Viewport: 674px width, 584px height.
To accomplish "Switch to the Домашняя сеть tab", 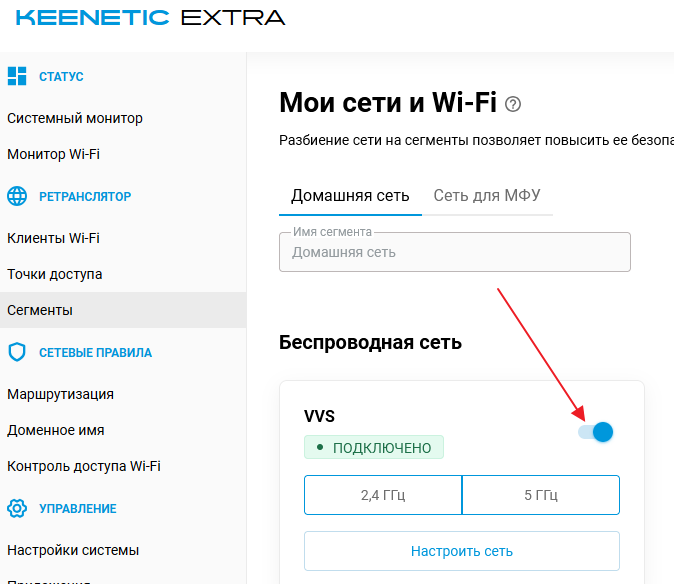I will [350, 196].
